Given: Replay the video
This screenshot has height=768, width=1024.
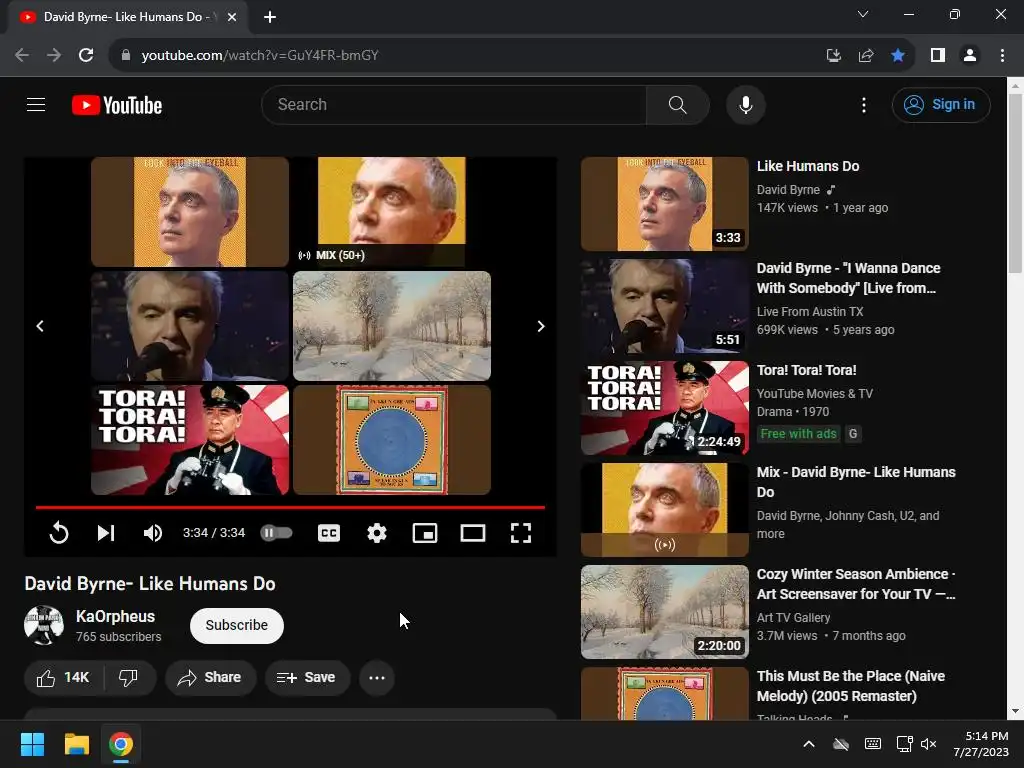Looking at the screenshot, I should (59, 533).
